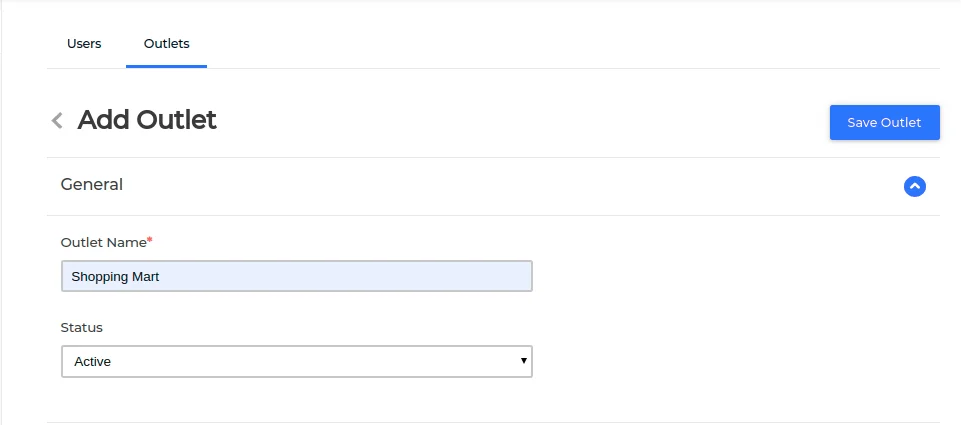961x425 pixels.
Task: Click the General section title text
Action: 91,185
